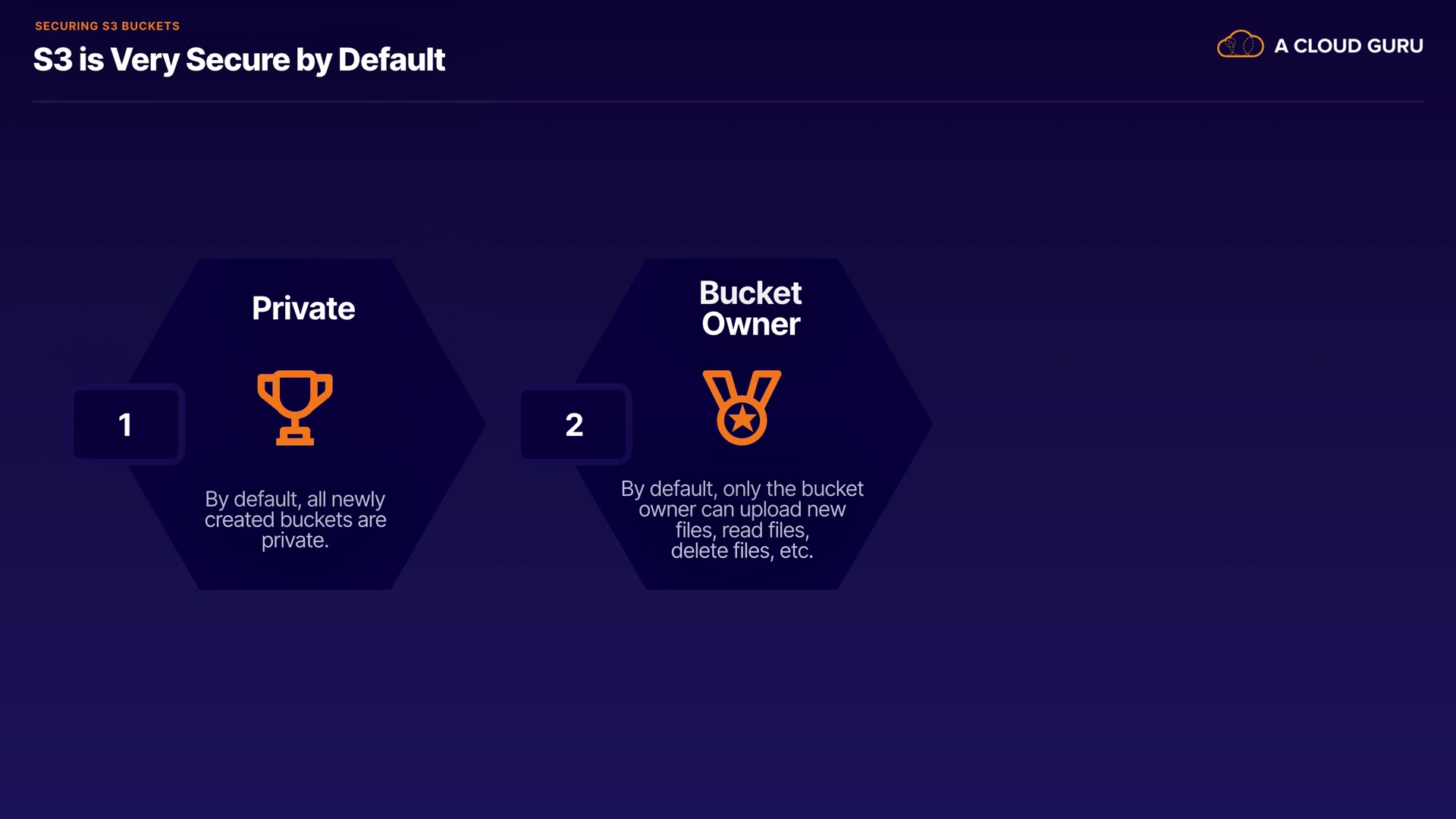Click the "A CLOUD GURU" brand text
The height and width of the screenshot is (819, 1456).
tap(1348, 45)
